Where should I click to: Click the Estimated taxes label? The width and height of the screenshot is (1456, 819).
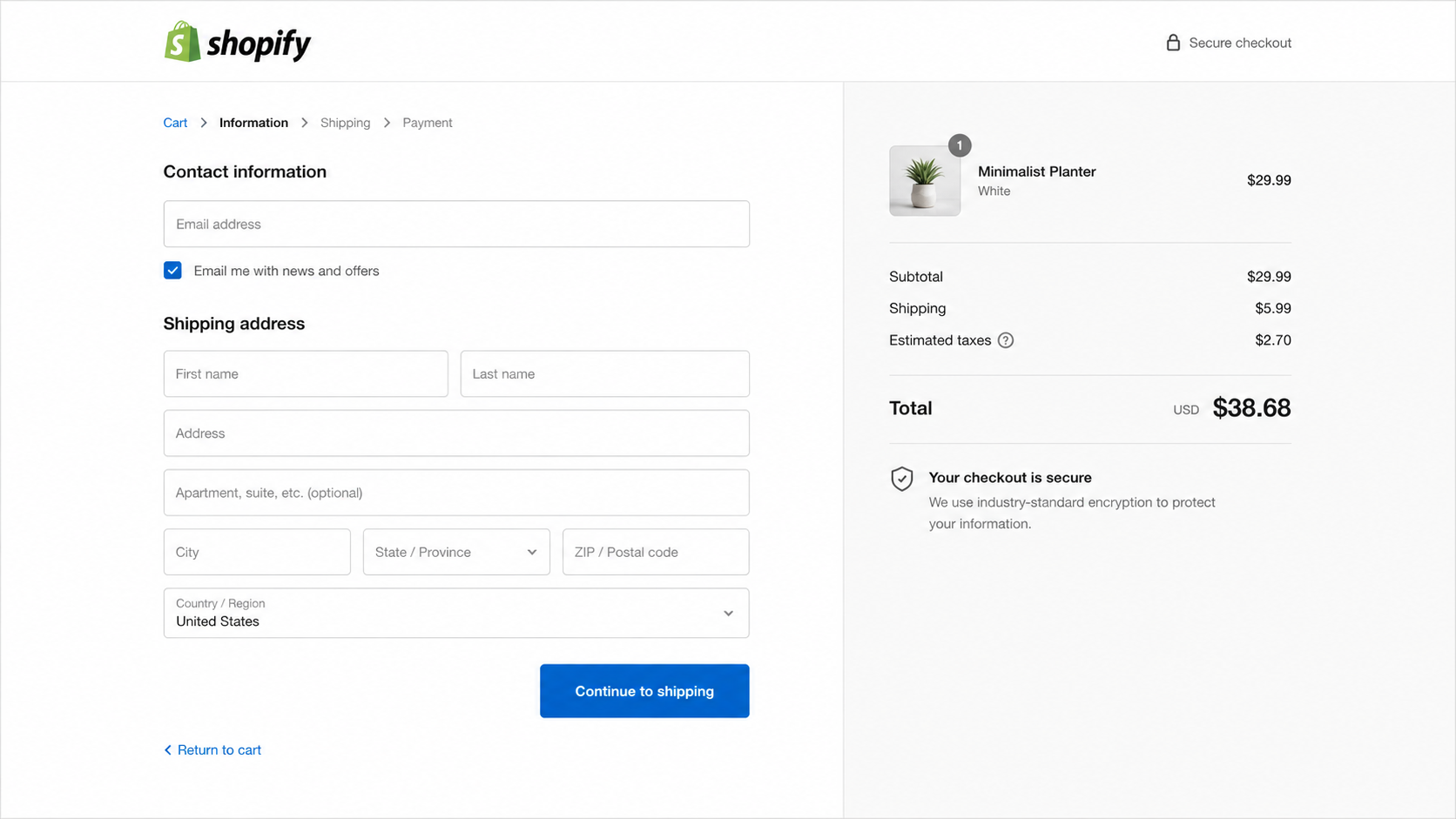pyautogui.click(x=940, y=340)
